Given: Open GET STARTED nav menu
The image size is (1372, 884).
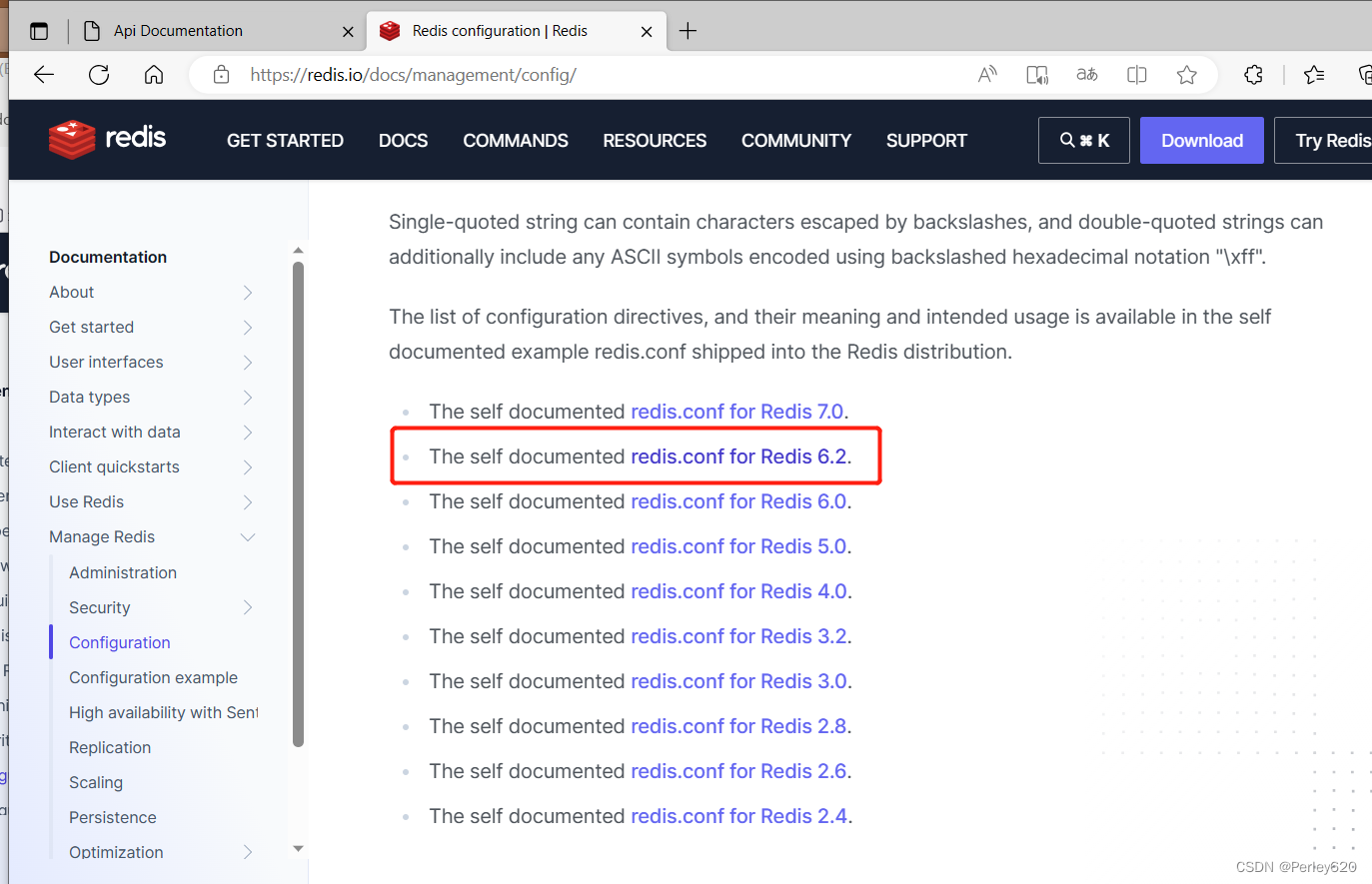Looking at the screenshot, I should [285, 141].
